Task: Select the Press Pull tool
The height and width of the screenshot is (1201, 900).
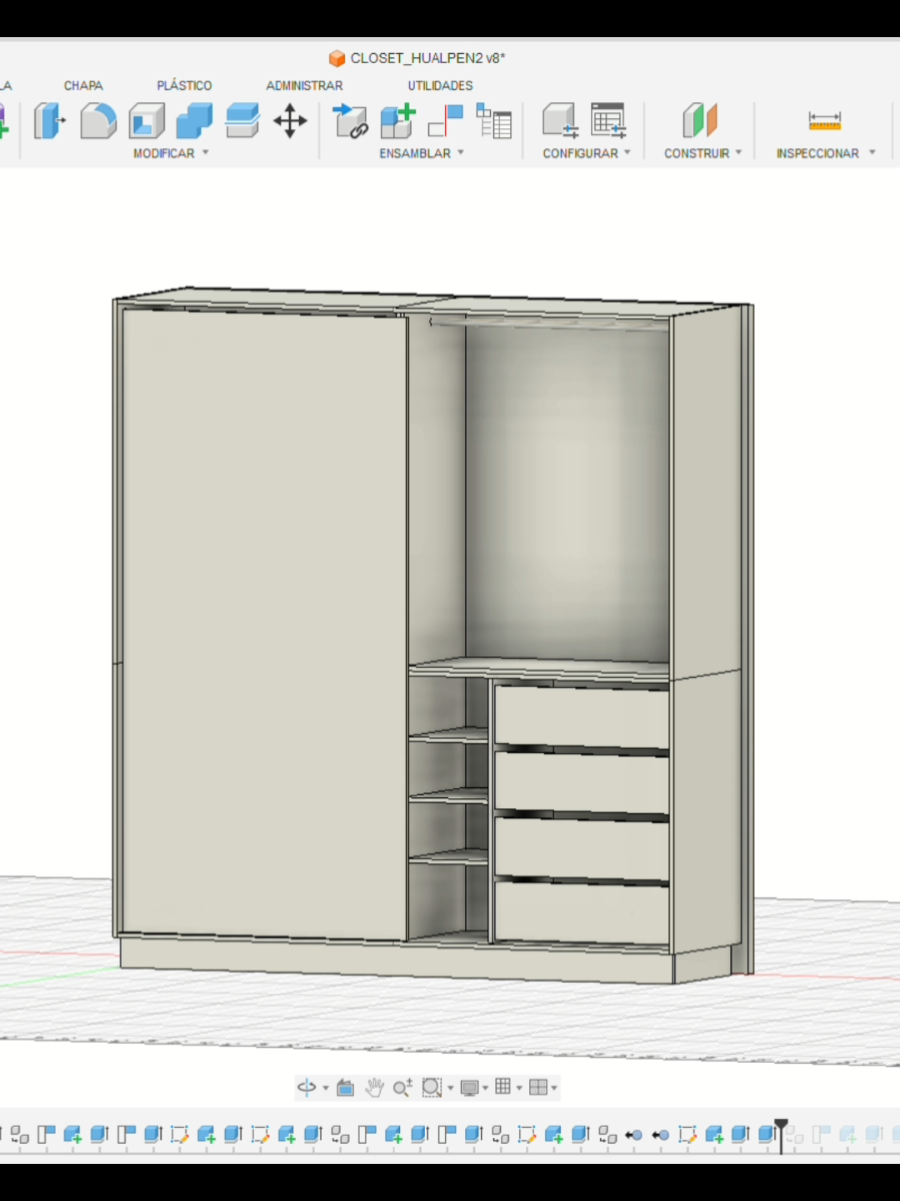Action: point(49,121)
